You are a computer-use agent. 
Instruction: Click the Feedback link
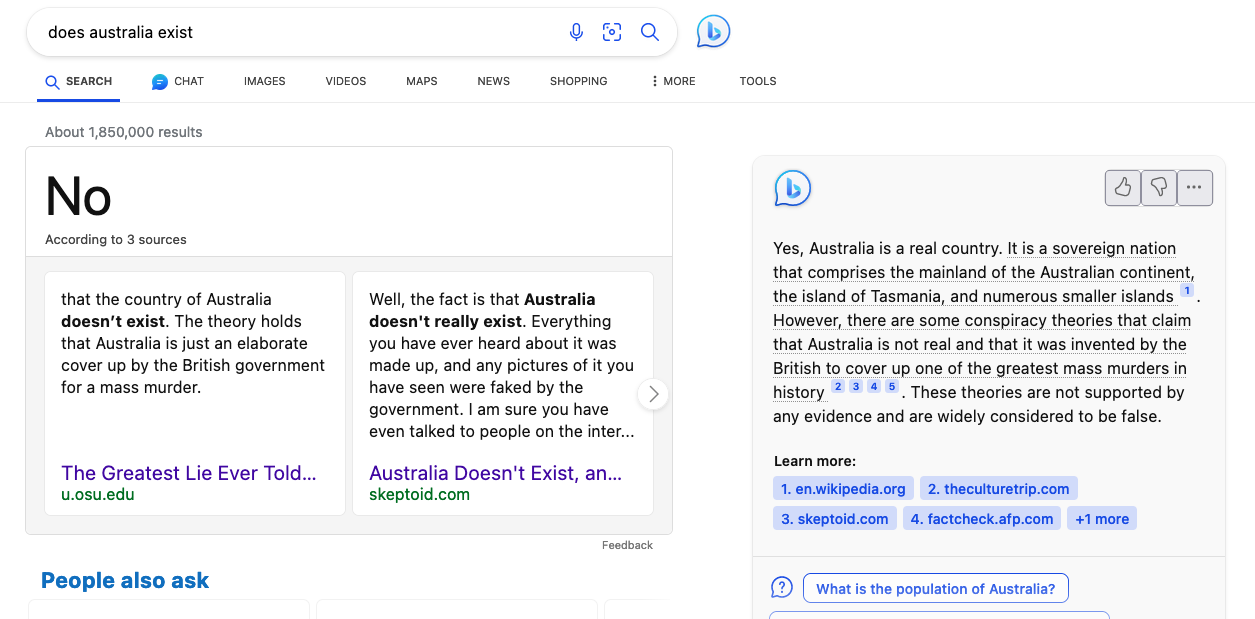(x=627, y=545)
